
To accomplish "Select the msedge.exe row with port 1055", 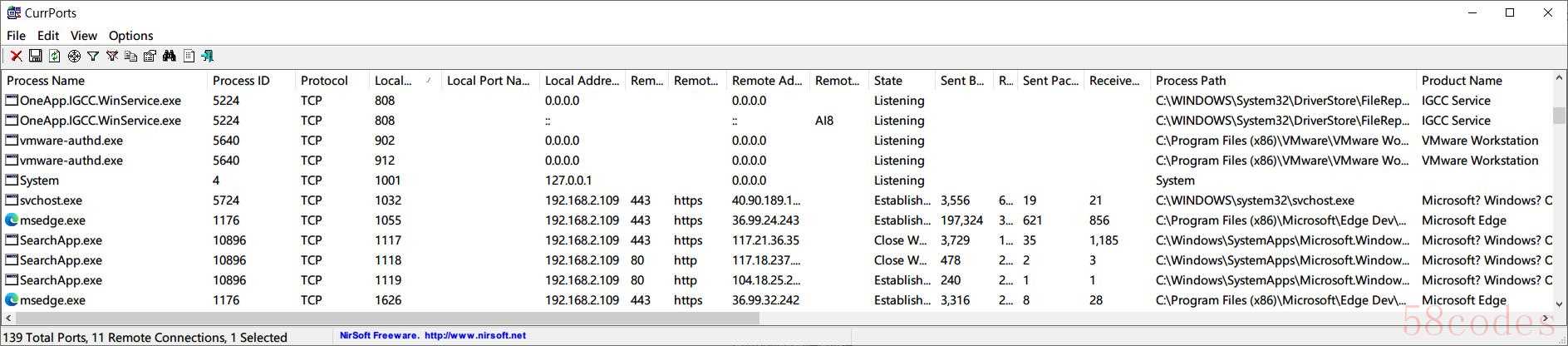I will 778,220.
